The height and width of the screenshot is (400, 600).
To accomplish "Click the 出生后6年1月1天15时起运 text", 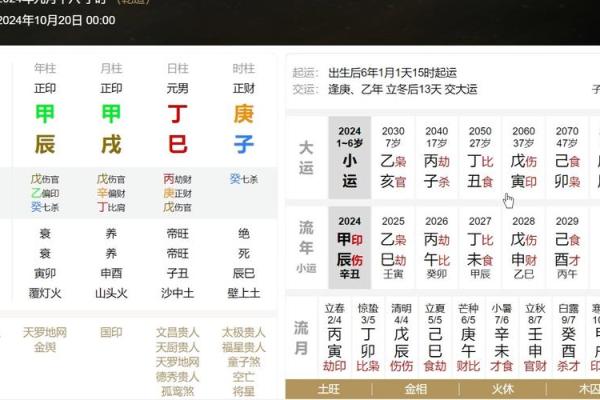I will tap(392, 73).
